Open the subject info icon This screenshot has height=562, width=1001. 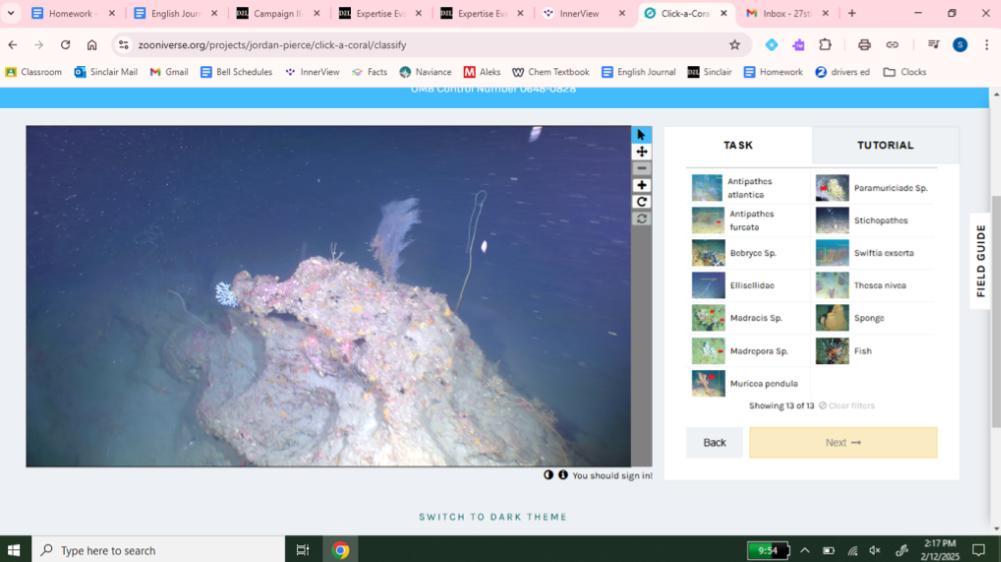[562, 475]
